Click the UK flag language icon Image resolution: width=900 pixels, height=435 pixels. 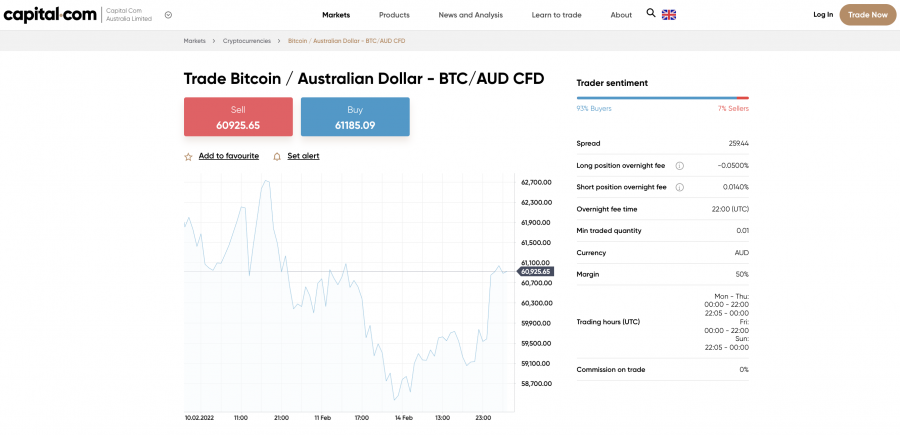tap(669, 15)
